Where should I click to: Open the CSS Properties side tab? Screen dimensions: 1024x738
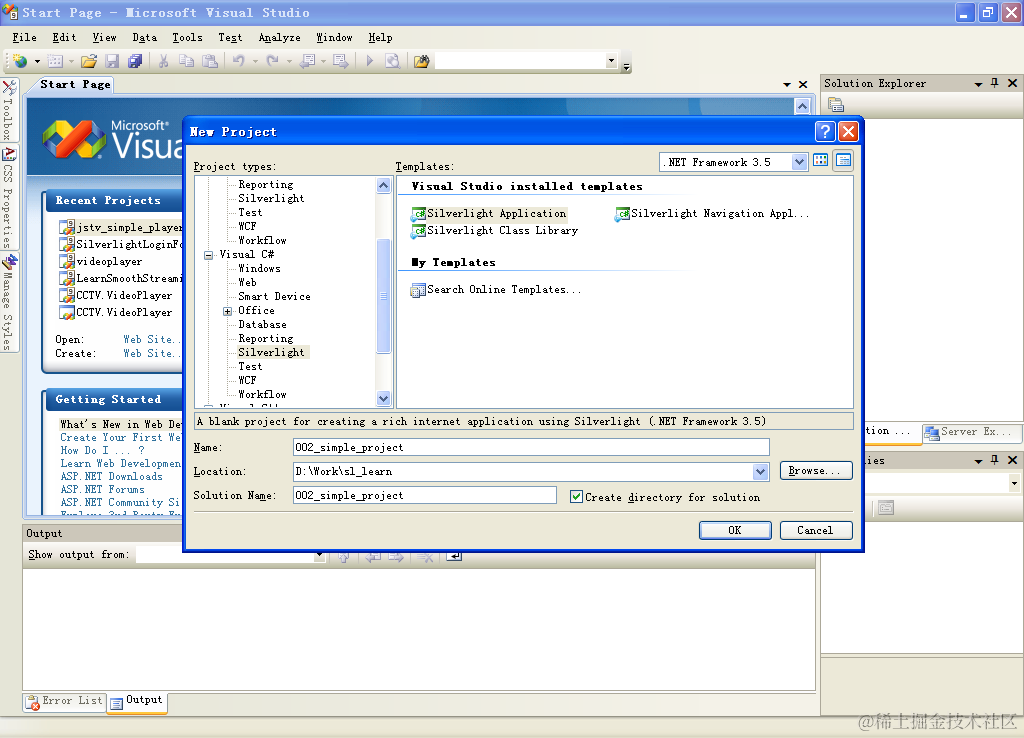8,198
